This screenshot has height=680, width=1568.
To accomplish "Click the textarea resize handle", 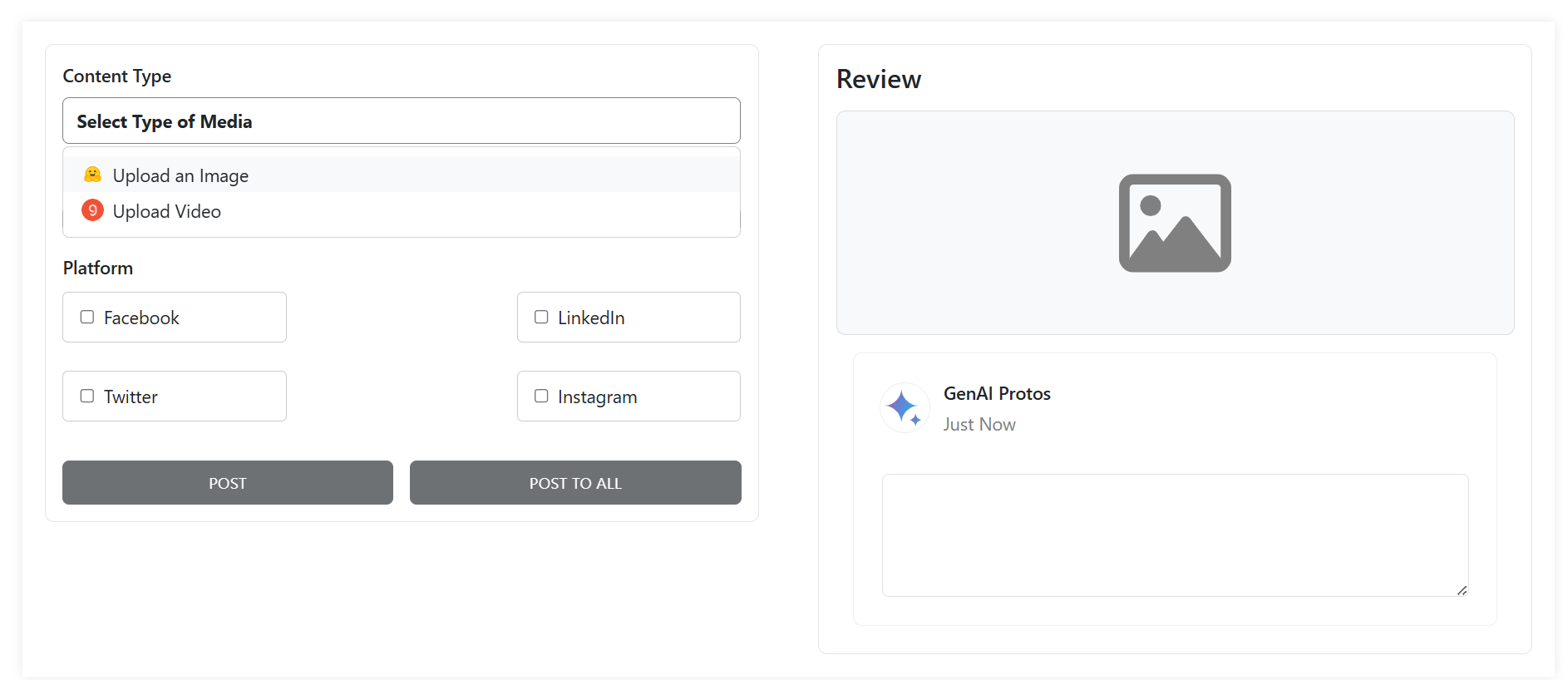I will [1462, 590].
